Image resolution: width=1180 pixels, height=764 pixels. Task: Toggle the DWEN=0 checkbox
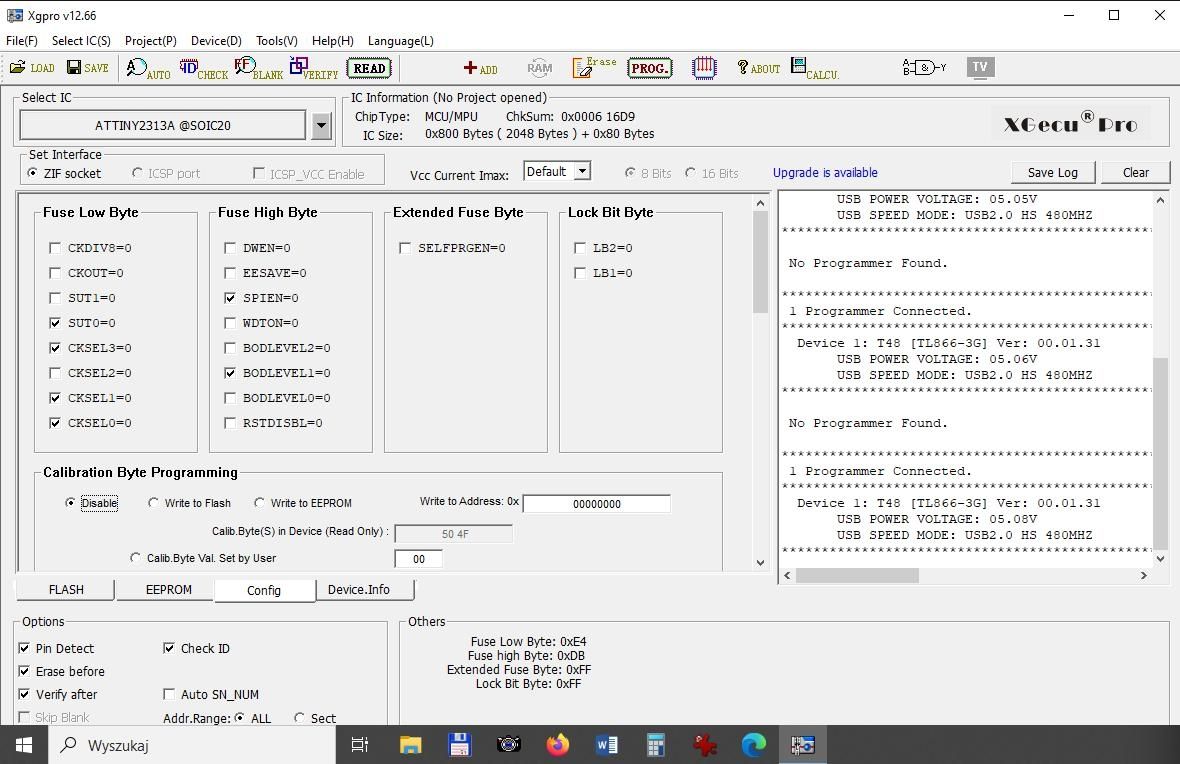(230, 248)
